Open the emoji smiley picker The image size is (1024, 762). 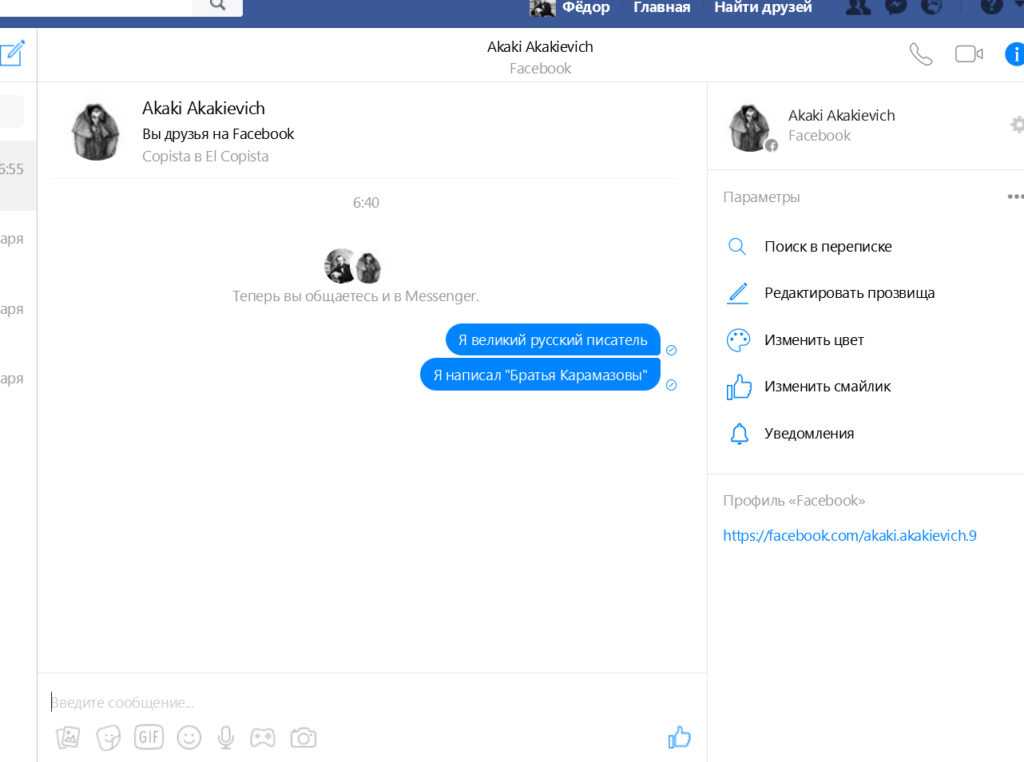click(189, 738)
